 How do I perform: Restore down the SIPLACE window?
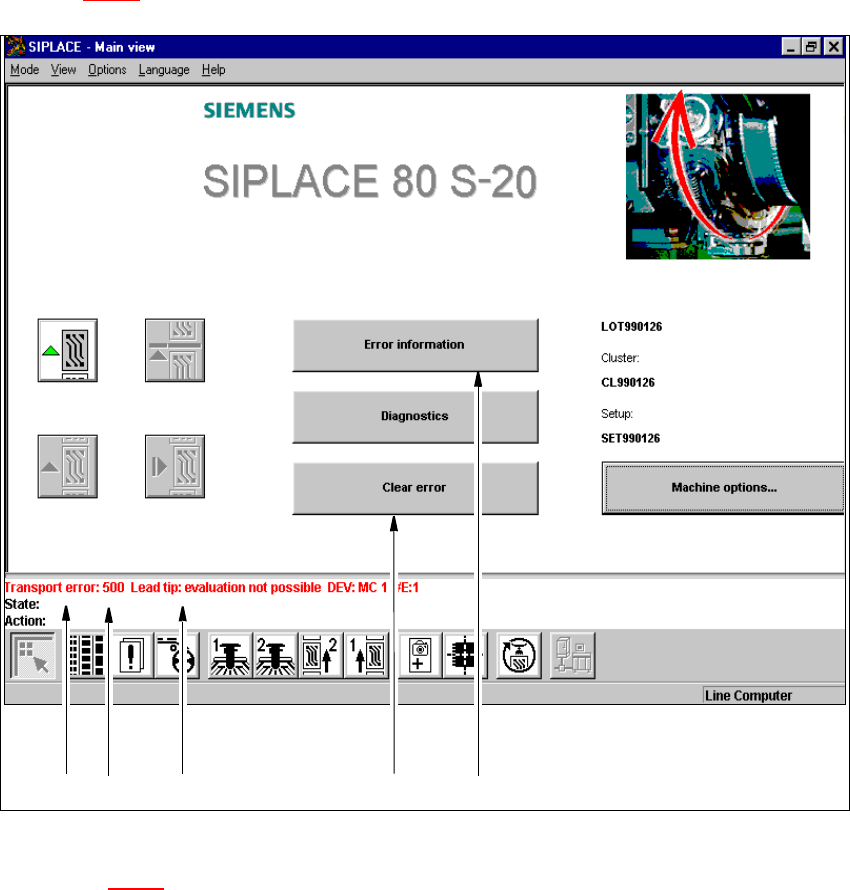coord(811,47)
